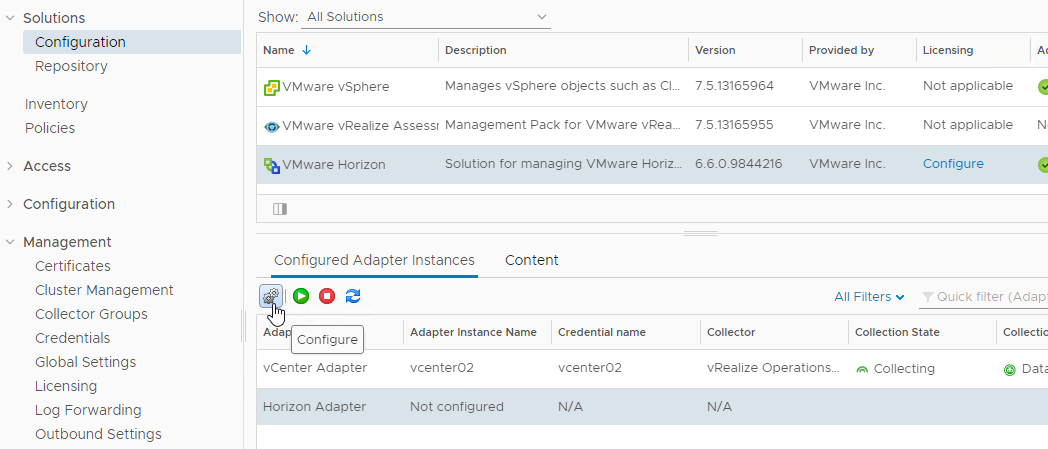This screenshot has width=1048, height=449.
Task: Click version 6.6.0.9844216 cell
Action: (739, 164)
